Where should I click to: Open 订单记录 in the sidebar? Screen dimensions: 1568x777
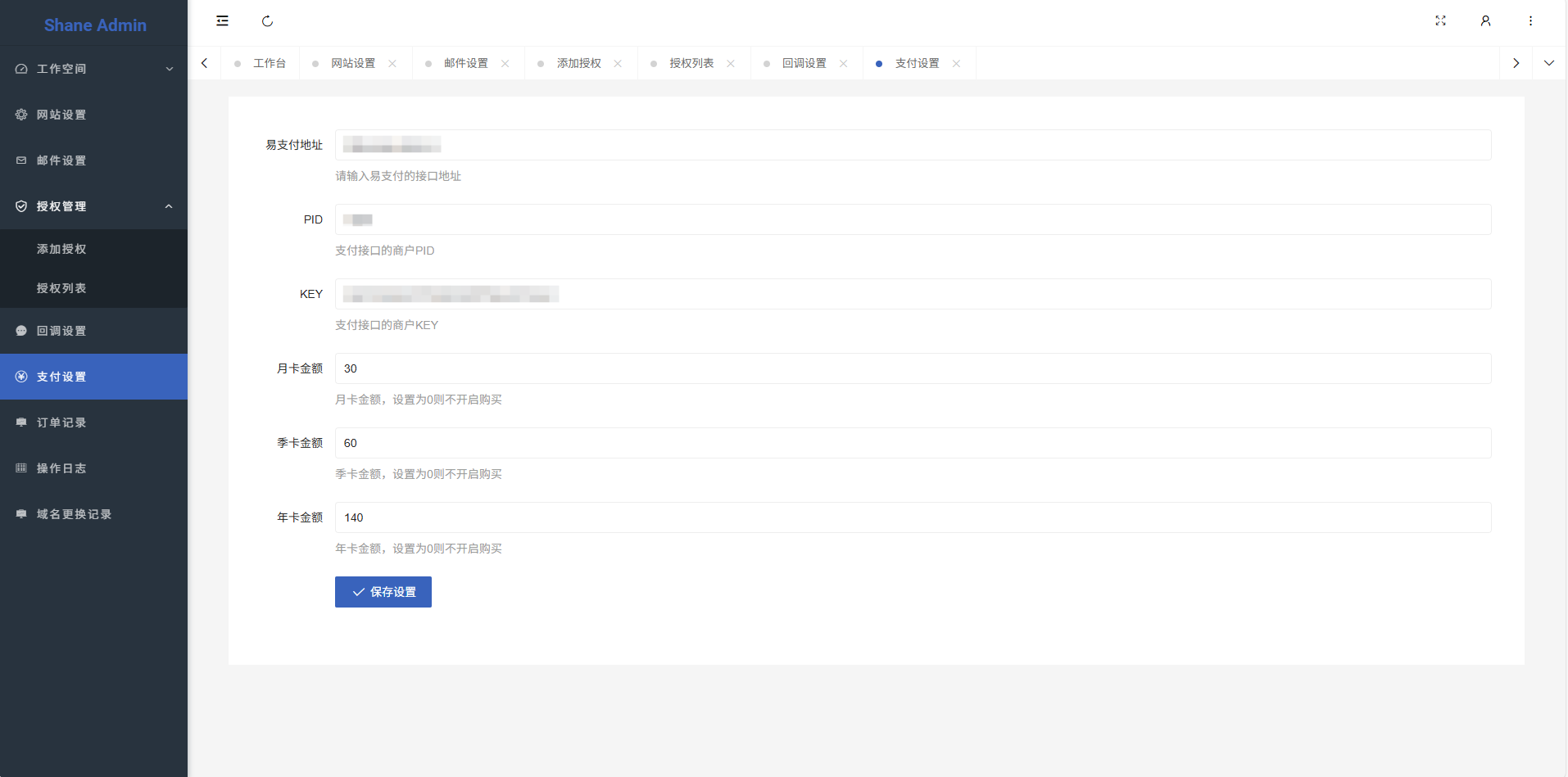coord(61,422)
